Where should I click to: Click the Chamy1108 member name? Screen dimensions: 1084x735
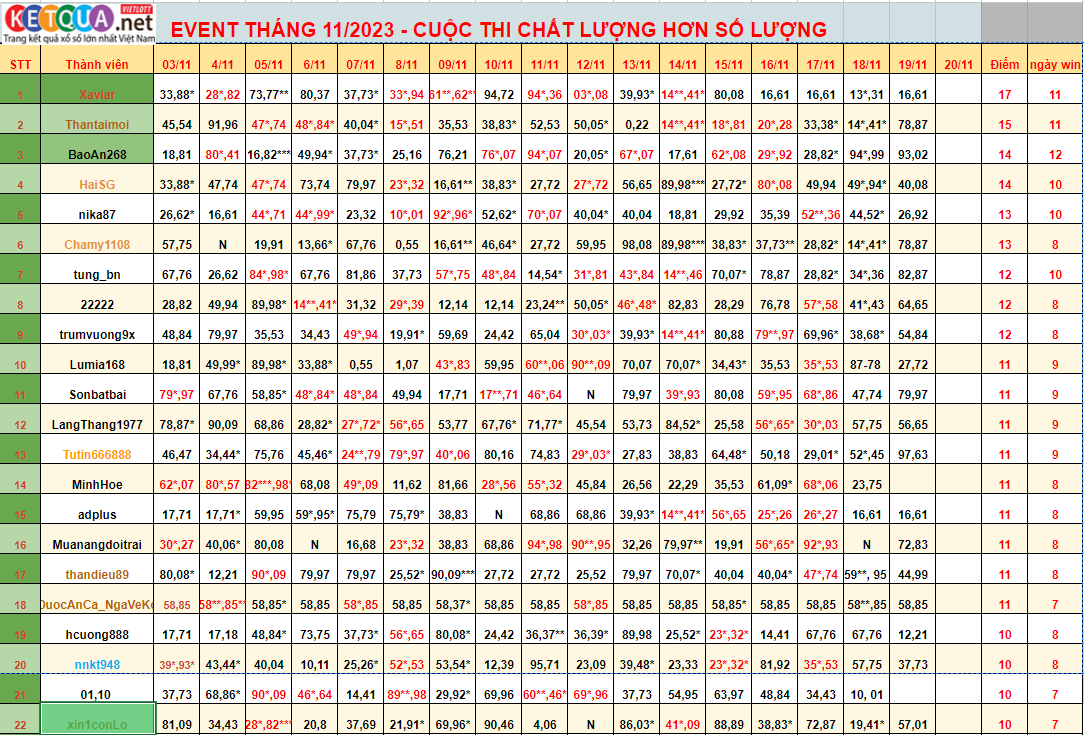pyautogui.click(x=97, y=245)
